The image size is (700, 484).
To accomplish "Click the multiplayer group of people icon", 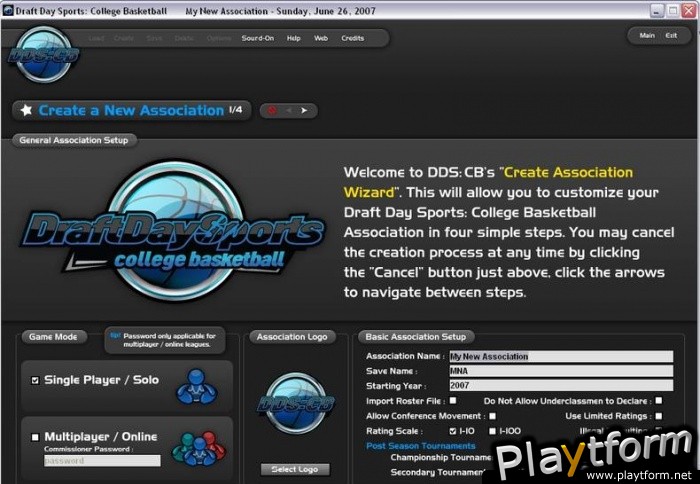I will coord(194,445).
